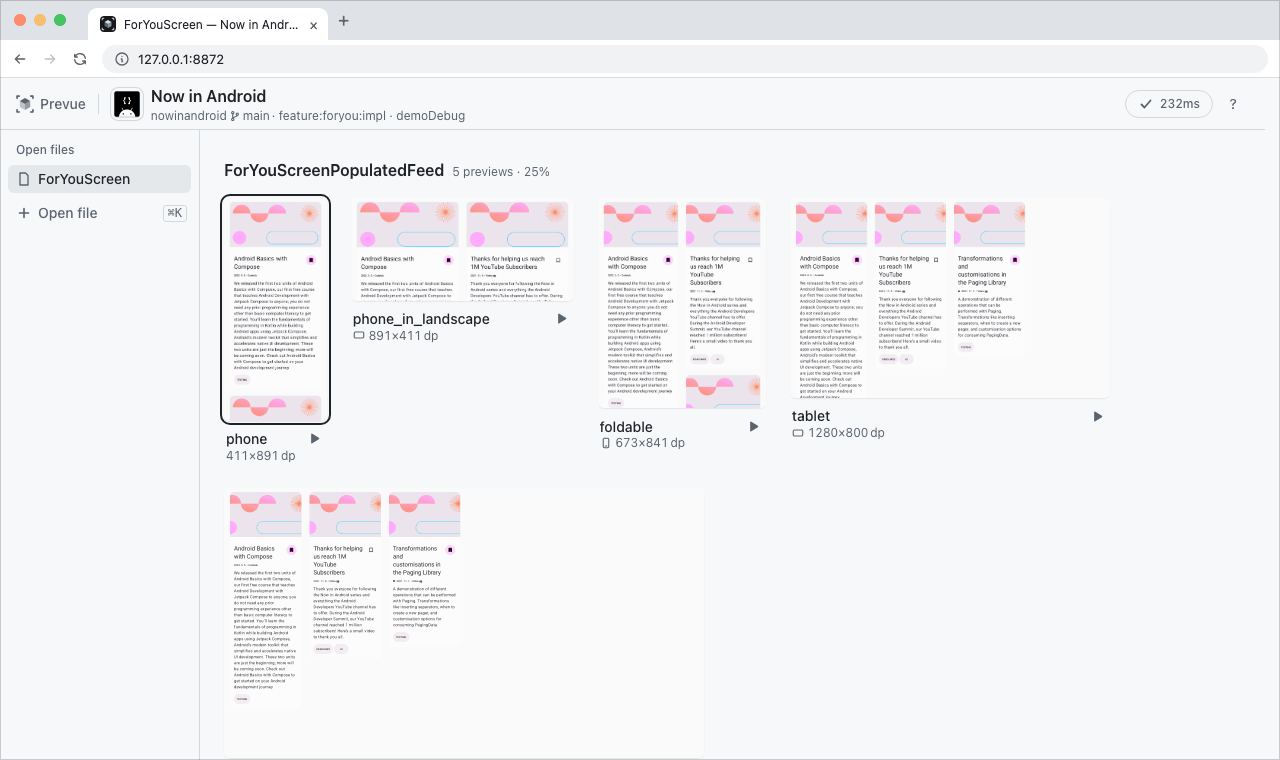Click the Open files section label
This screenshot has width=1280, height=760.
tap(45, 150)
